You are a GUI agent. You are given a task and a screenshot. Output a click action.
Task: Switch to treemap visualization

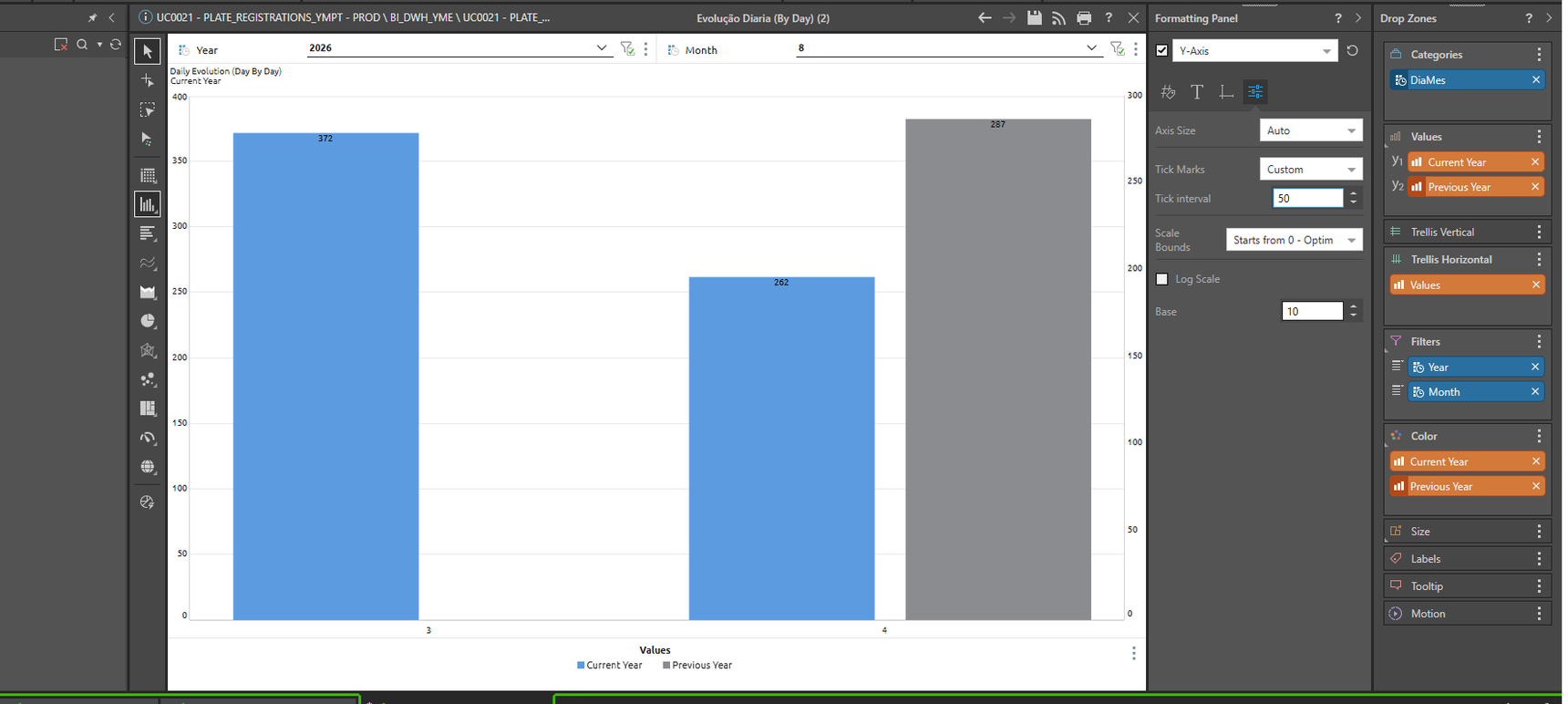[x=148, y=409]
